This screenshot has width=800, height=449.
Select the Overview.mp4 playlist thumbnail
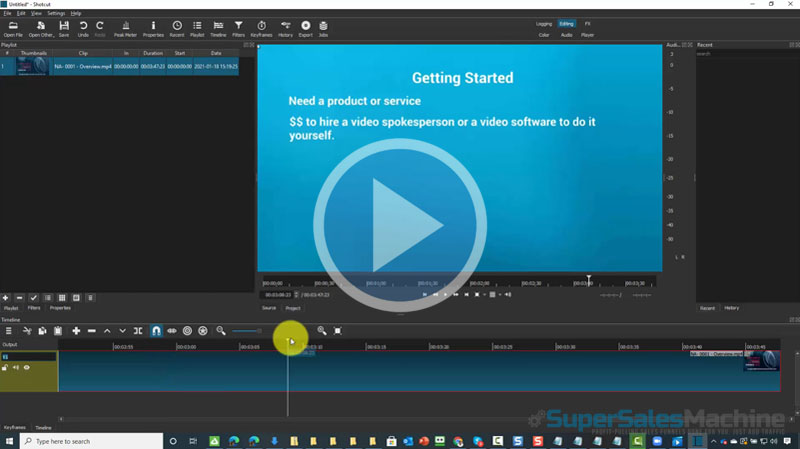[x=31, y=66]
